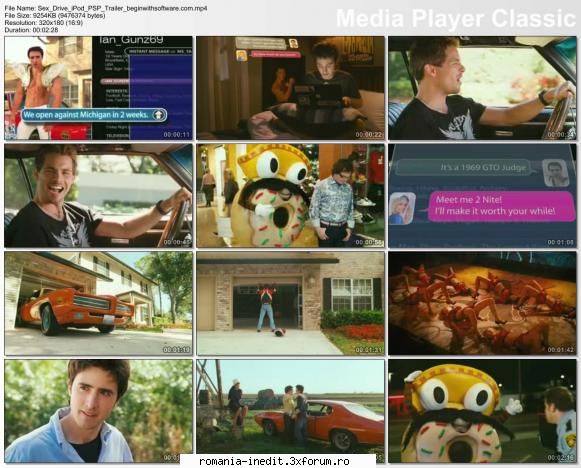Image resolution: width=581 pixels, height=468 pixels.
Task: Select the thumbnail of the boy with a laptop at 00:00:22
Action: 290,88
